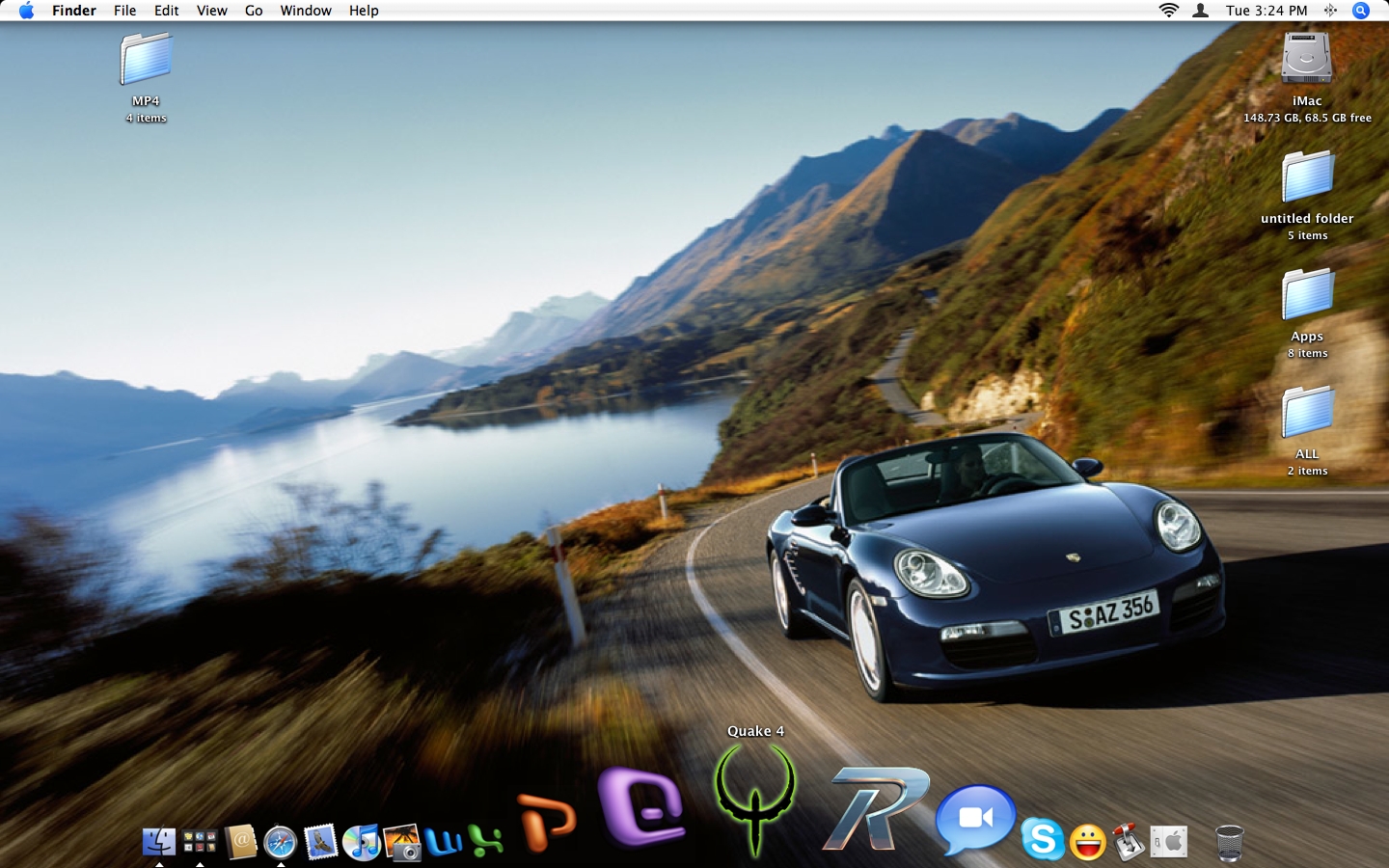Open the Wi-Fi status menu
Screen dimensions: 1389x868
coord(1168,11)
